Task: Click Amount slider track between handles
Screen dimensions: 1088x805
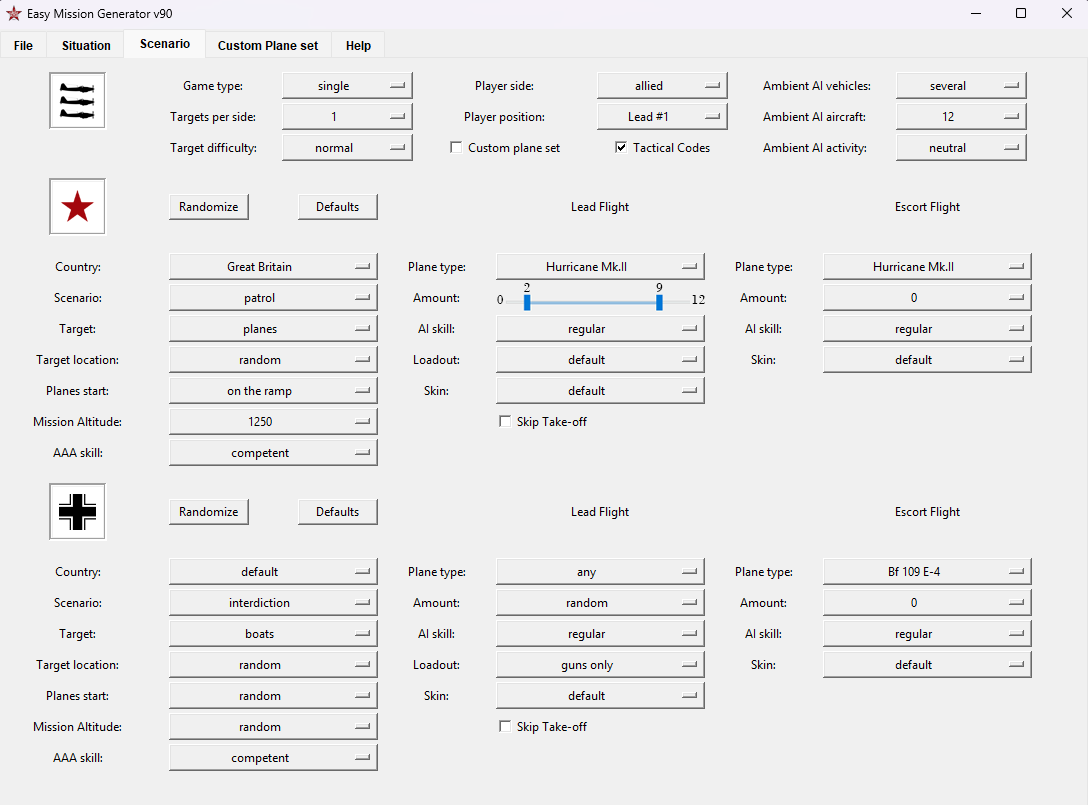Action: 593,303
